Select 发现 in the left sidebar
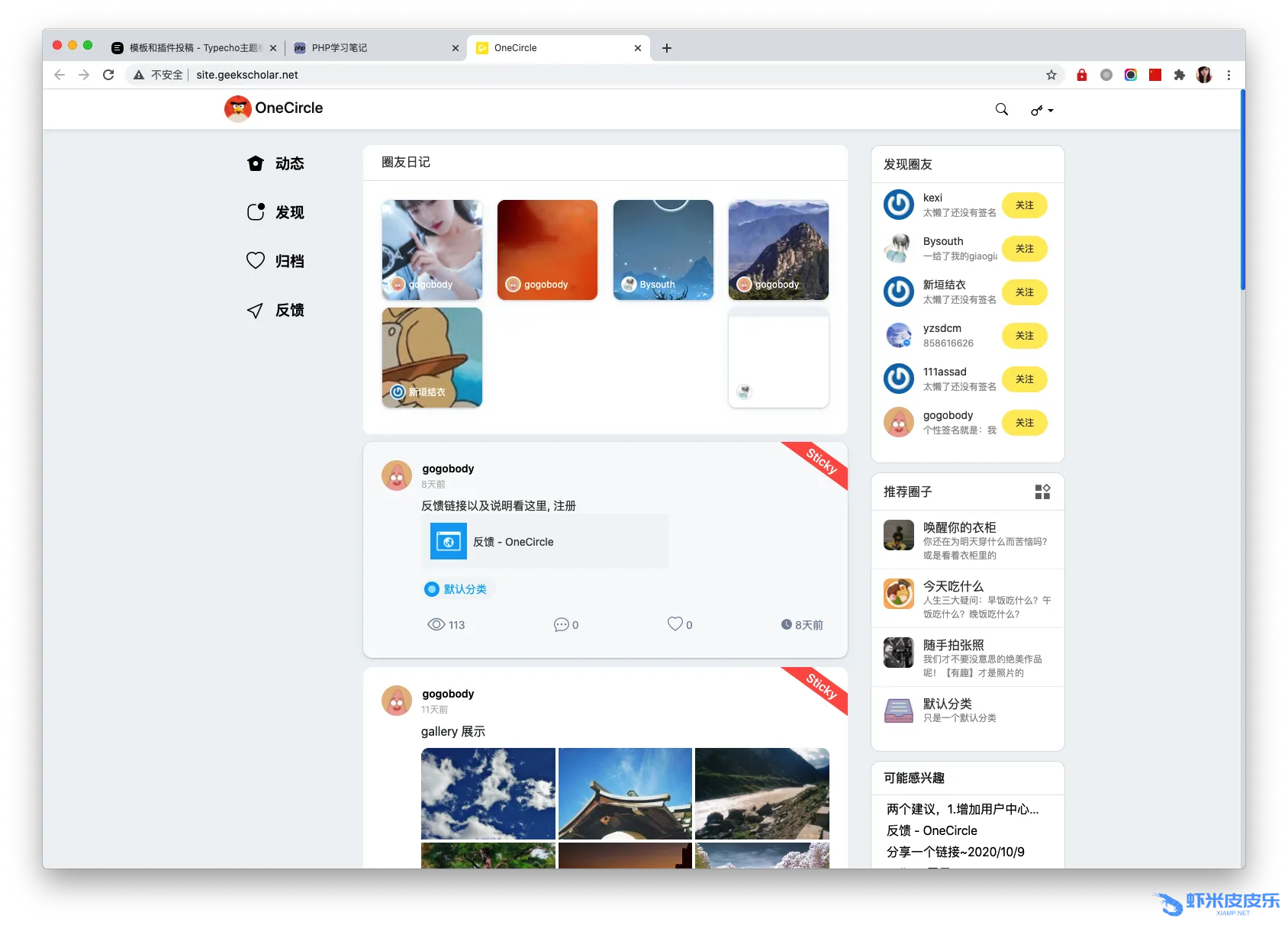1288x925 pixels. [276, 212]
